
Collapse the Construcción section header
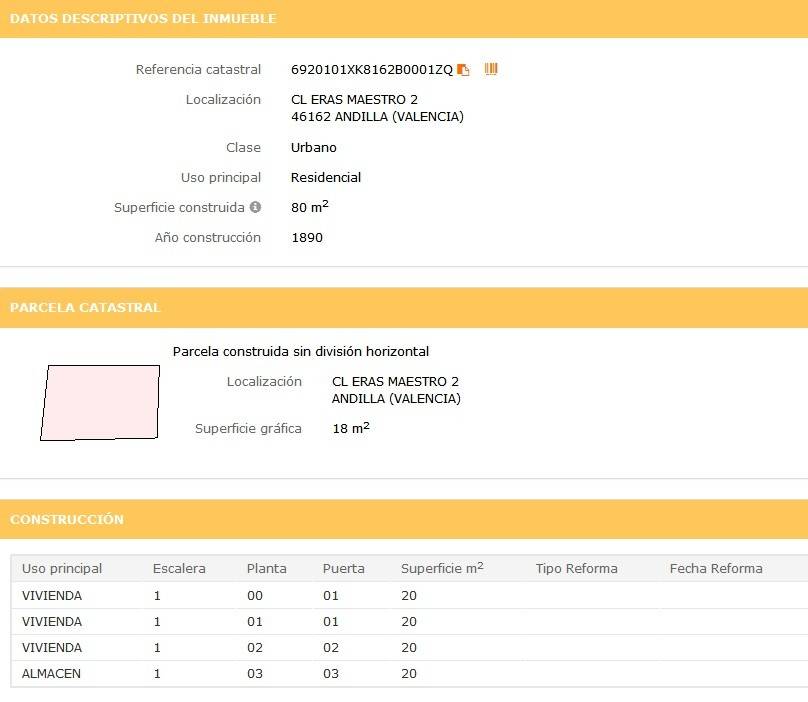click(404, 519)
